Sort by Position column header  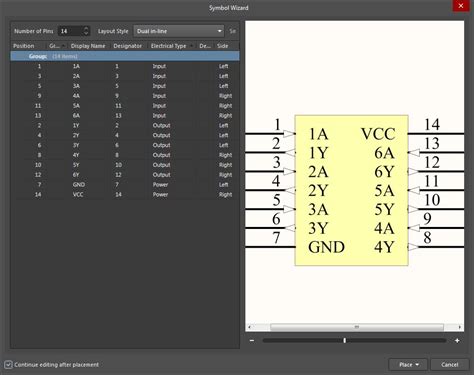pyautogui.click(x=24, y=46)
